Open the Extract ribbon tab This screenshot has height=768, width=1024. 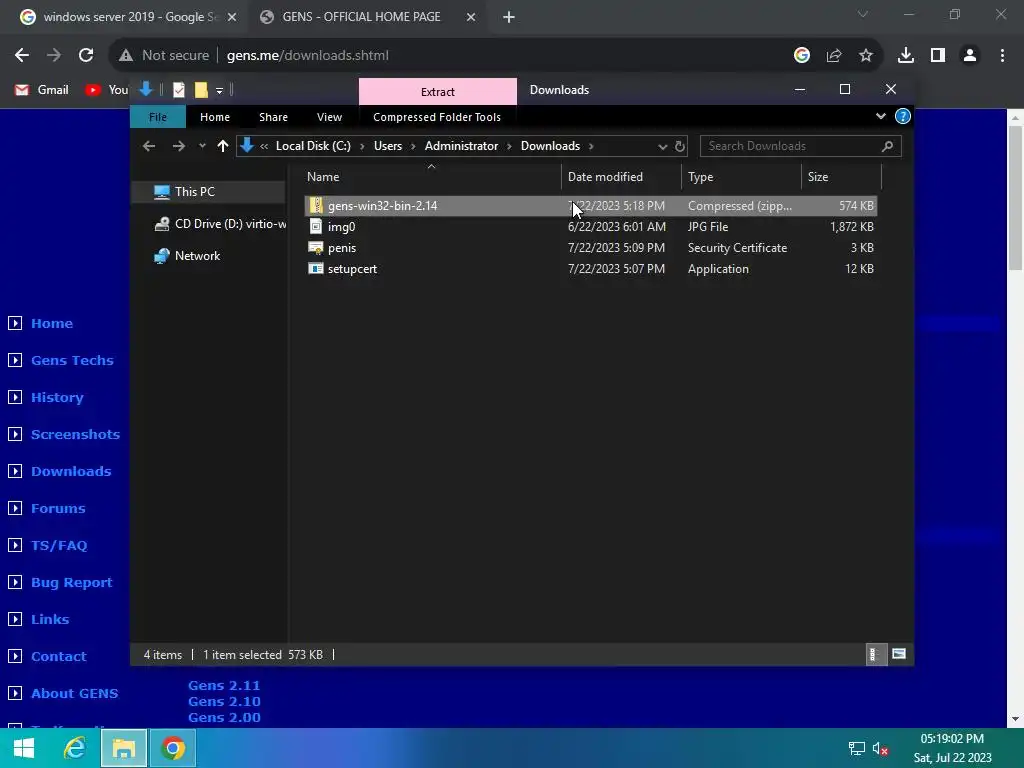(x=438, y=91)
